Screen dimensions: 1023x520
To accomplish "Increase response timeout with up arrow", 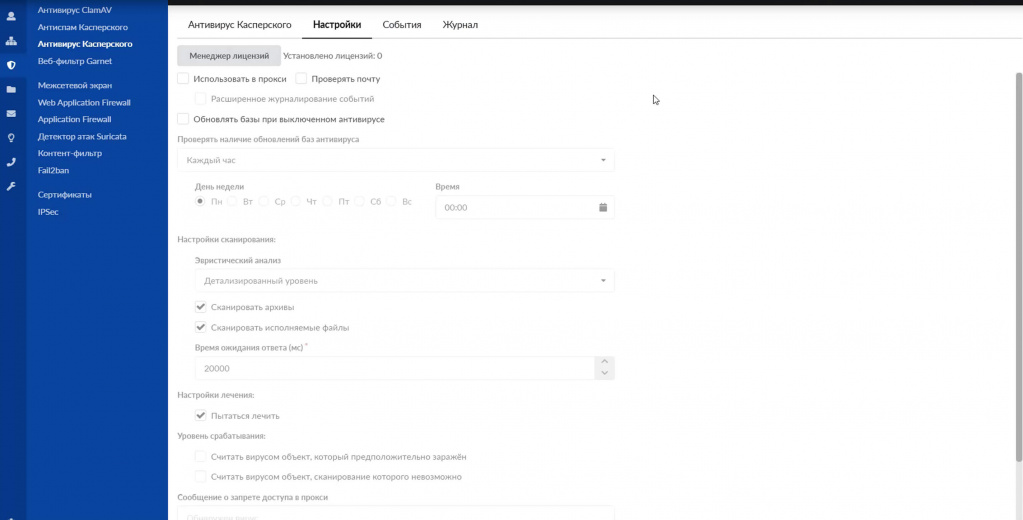I will coord(605,362).
